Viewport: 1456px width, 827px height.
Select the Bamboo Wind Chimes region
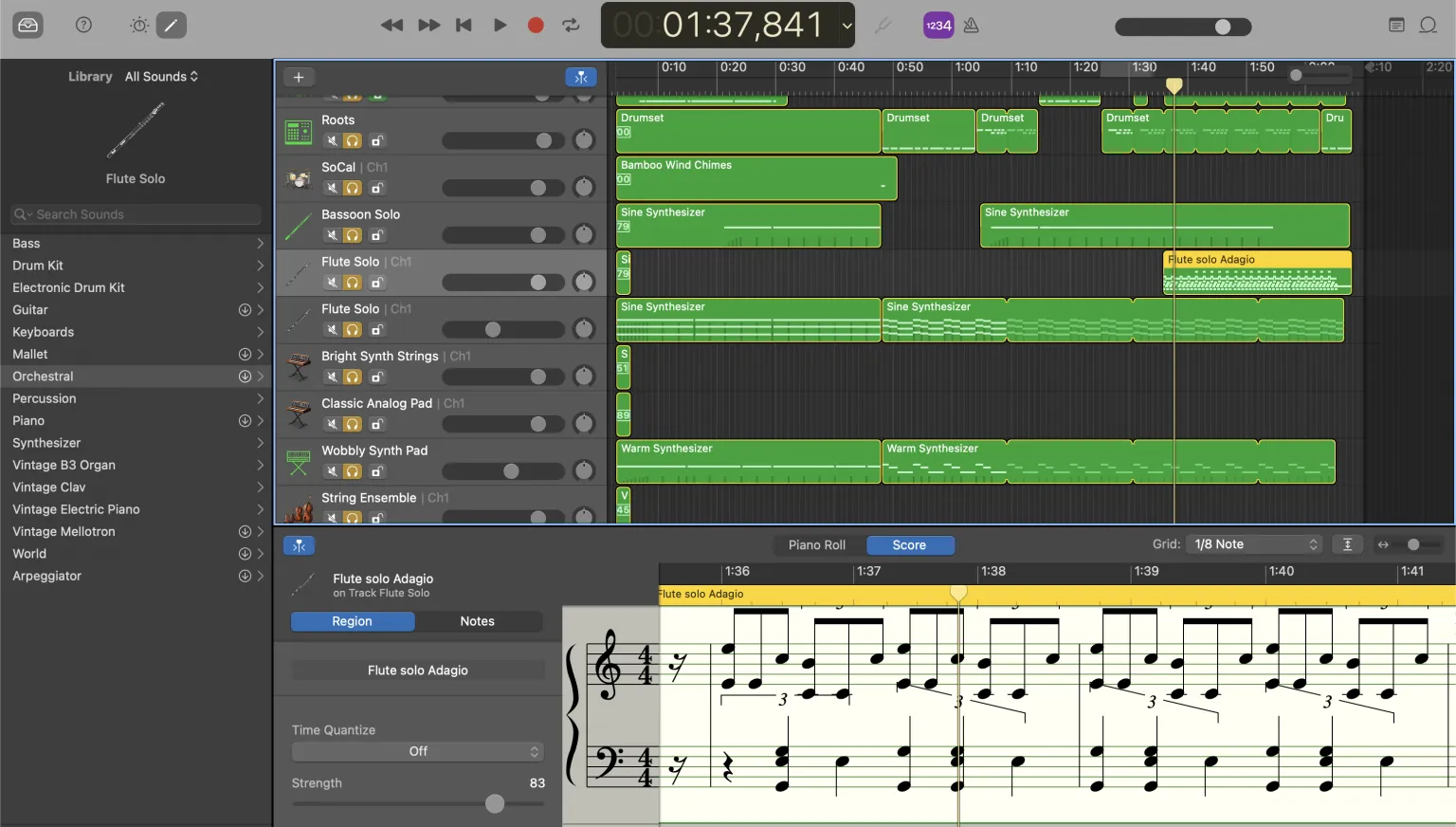756,179
